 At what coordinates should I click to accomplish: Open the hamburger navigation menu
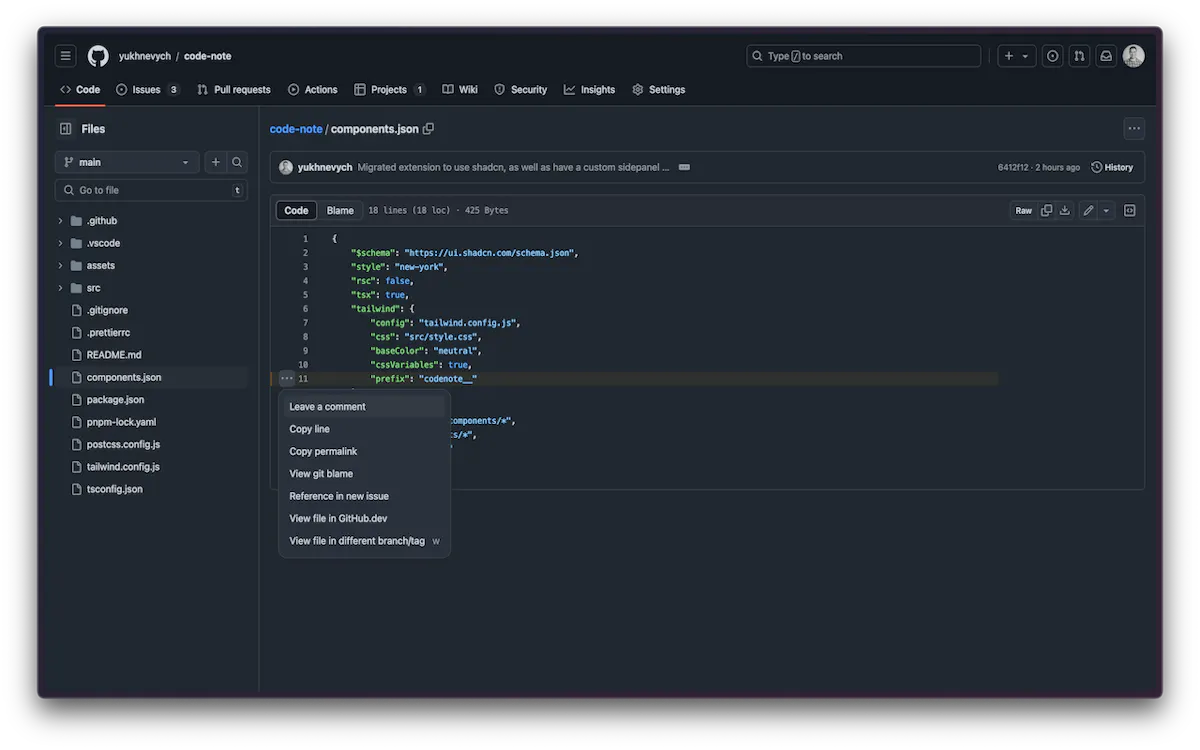coord(65,56)
